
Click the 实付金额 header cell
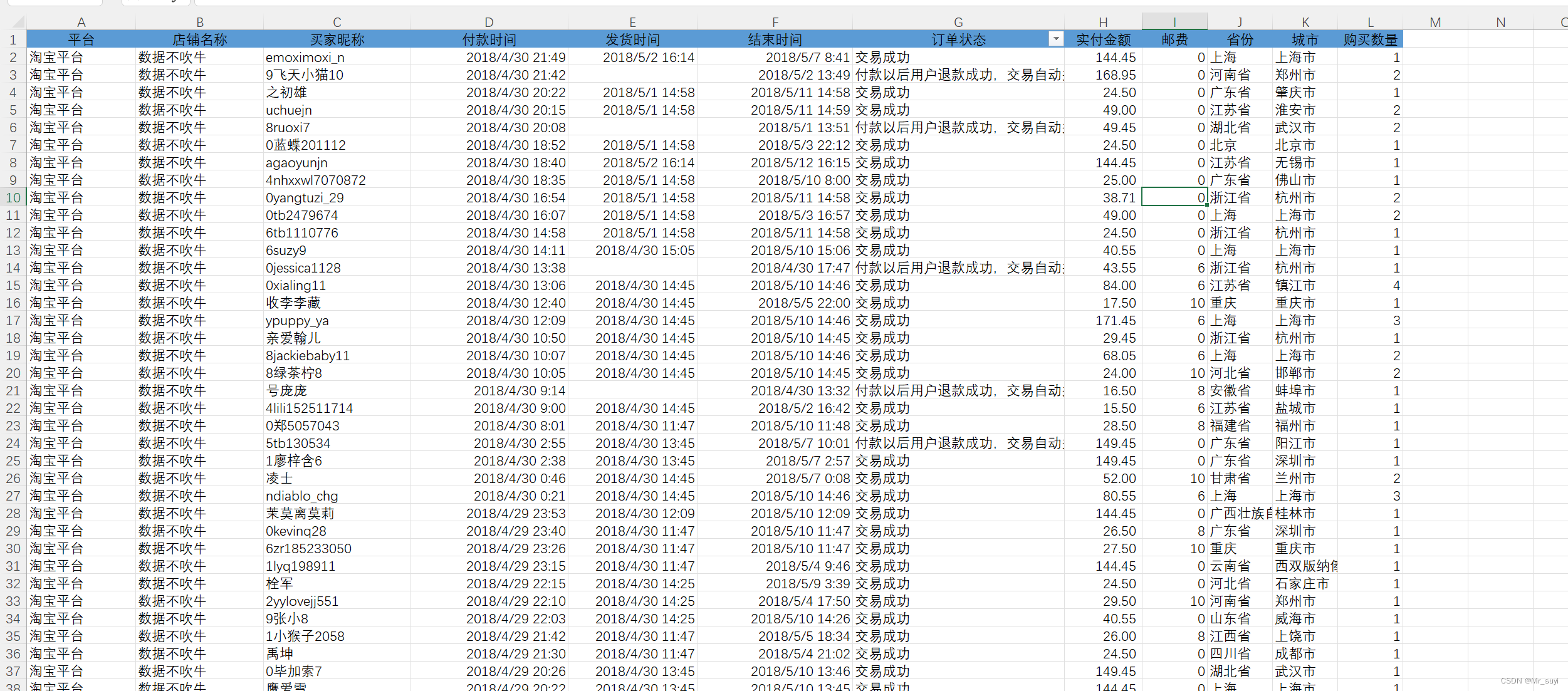point(1103,40)
